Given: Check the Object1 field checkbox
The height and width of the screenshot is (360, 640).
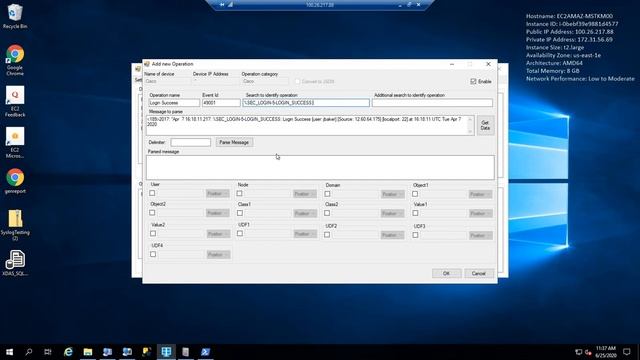Looking at the screenshot, I should pyautogui.click(x=415, y=194).
